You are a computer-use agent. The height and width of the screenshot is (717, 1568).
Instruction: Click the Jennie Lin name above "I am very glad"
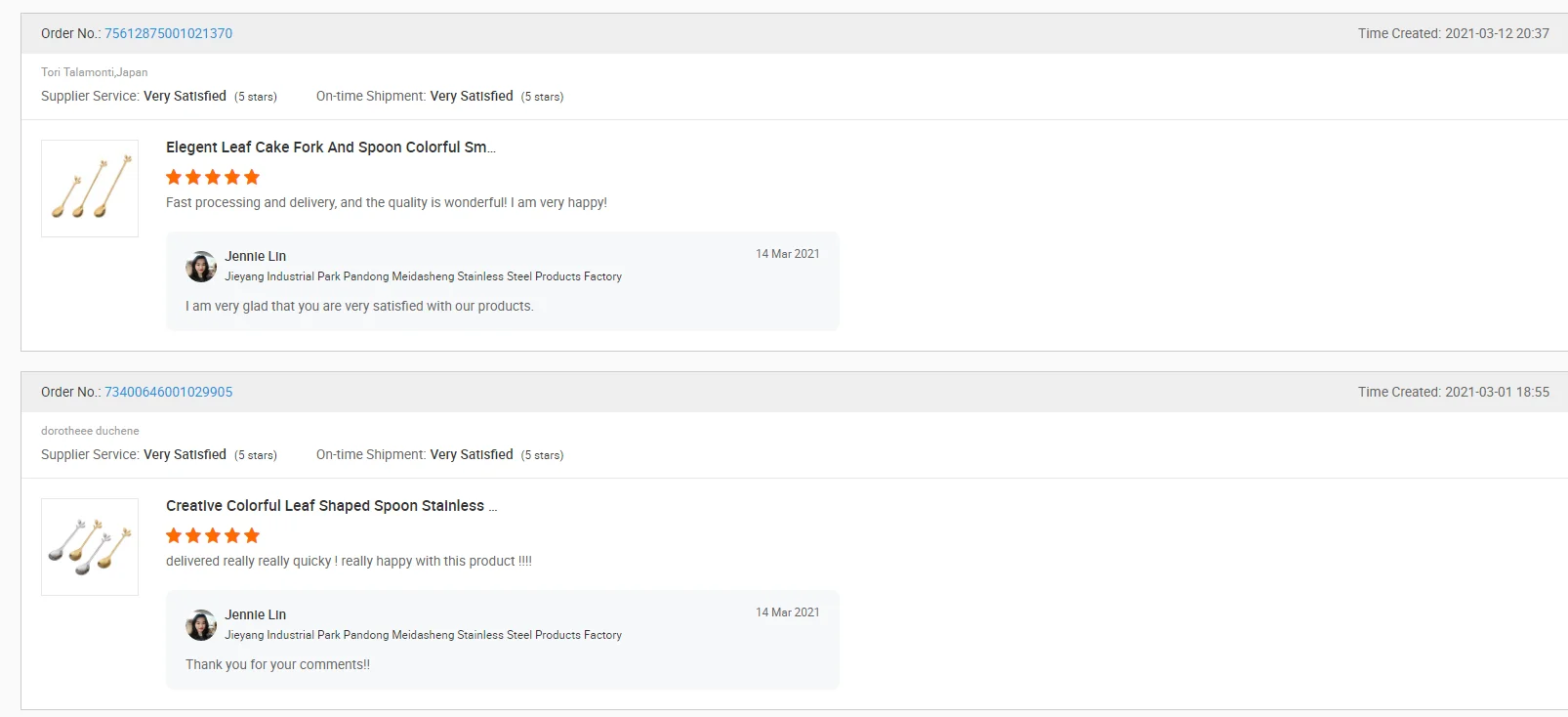click(x=255, y=256)
